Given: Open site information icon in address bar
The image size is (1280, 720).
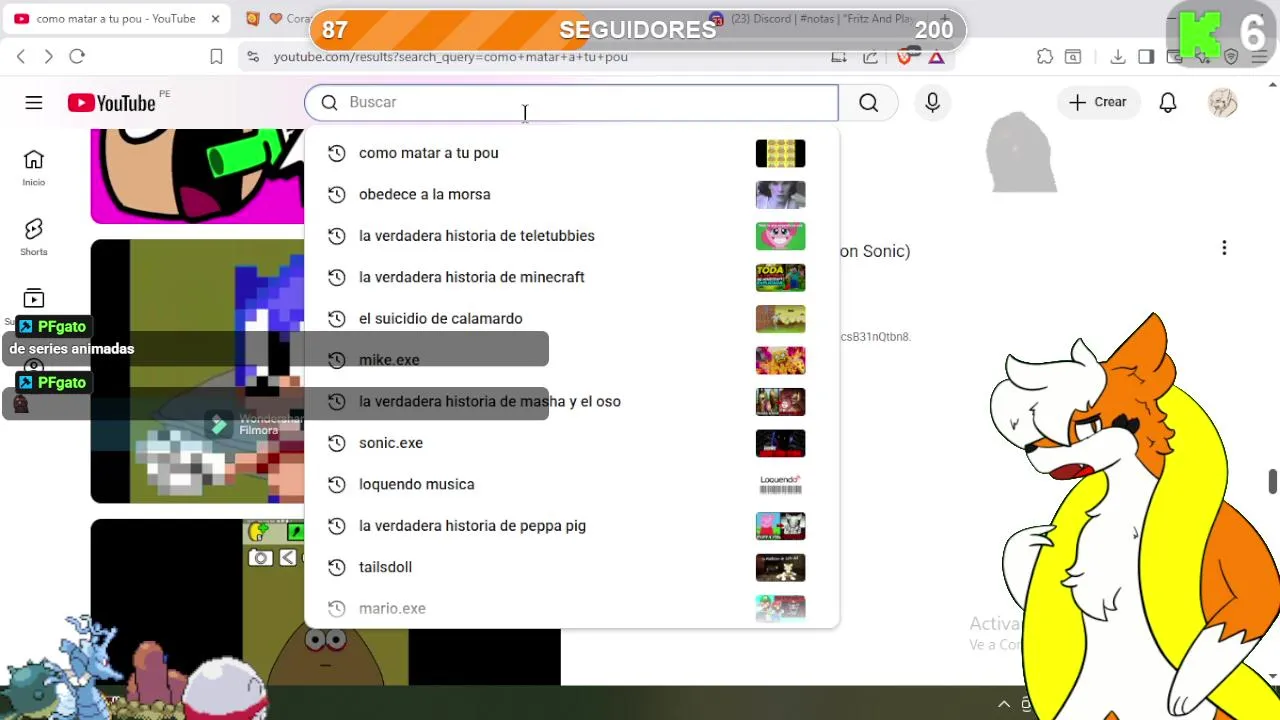Looking at the screenshot, I should click(253, 56).
